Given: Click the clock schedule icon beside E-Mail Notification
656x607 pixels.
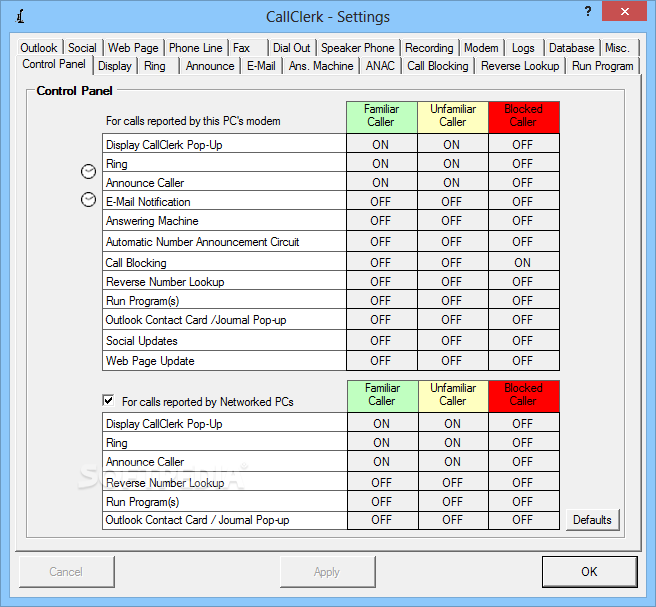Looking at the screenshot, I should point(88,200).
